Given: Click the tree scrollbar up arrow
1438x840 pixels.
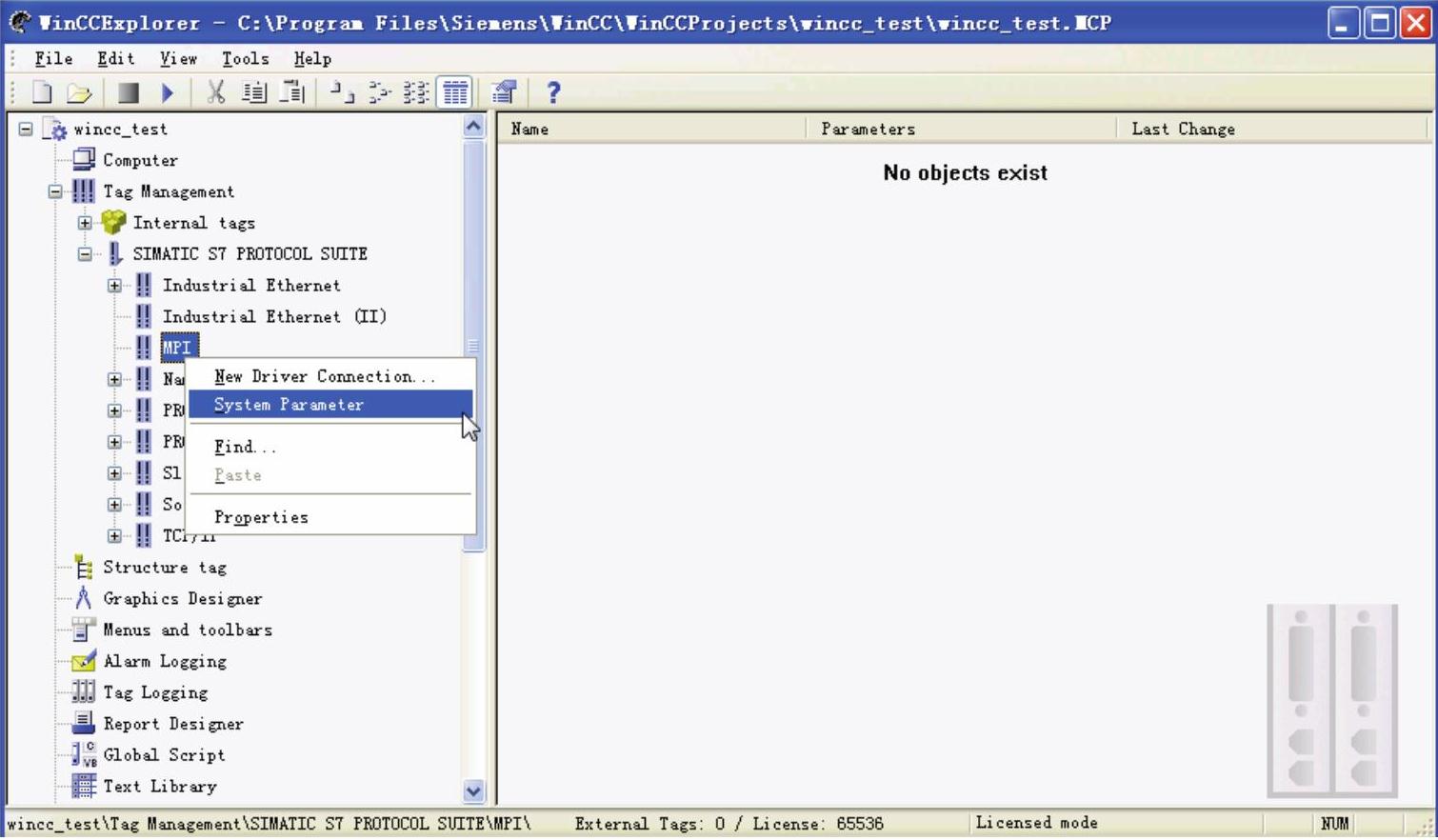Looking at the screenshot, I should coord(473,127).
